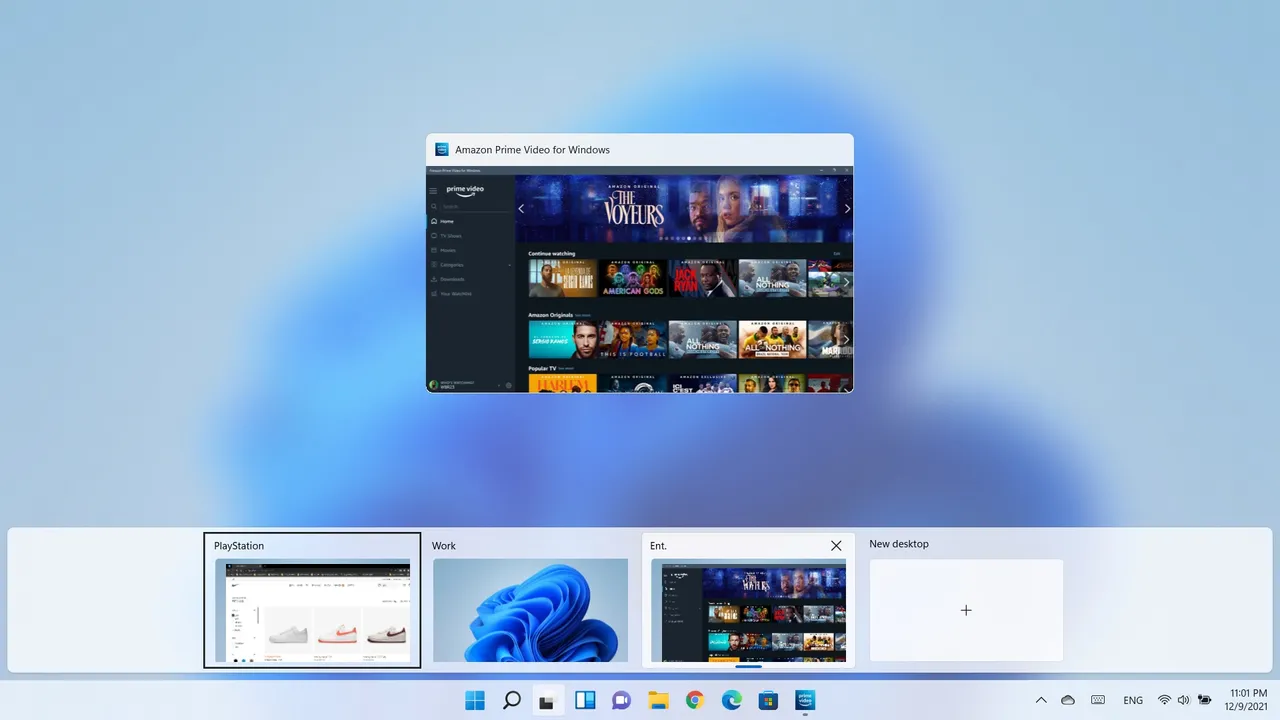
Task: Click the Work desktop name label
Action: click(444, 546)
